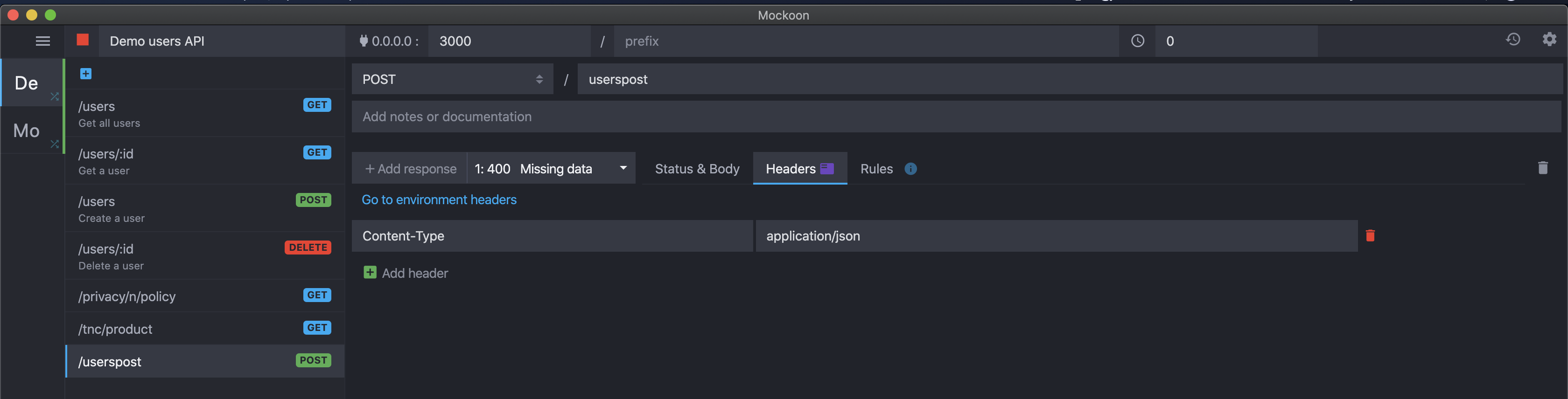Open request logs history icon
Viewport: 1568px width, 399px height.
coord(1513,40)
